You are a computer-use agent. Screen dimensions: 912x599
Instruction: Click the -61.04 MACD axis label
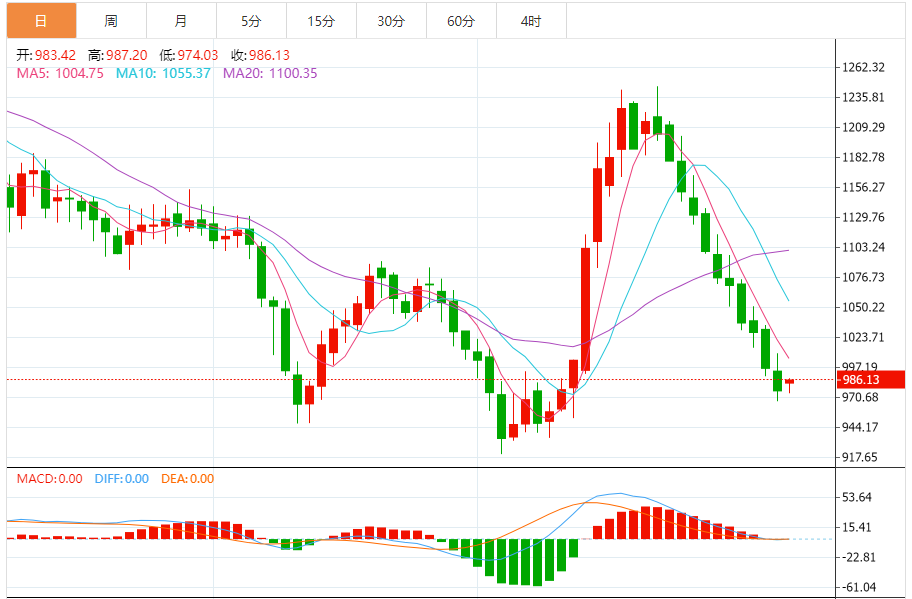coord(858,587)
